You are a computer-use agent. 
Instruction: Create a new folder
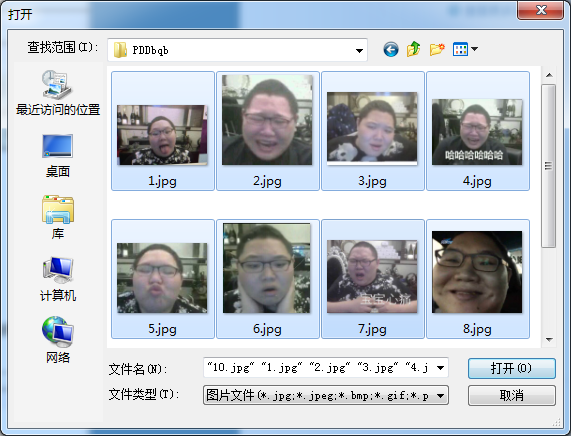[x=437, y=49]
